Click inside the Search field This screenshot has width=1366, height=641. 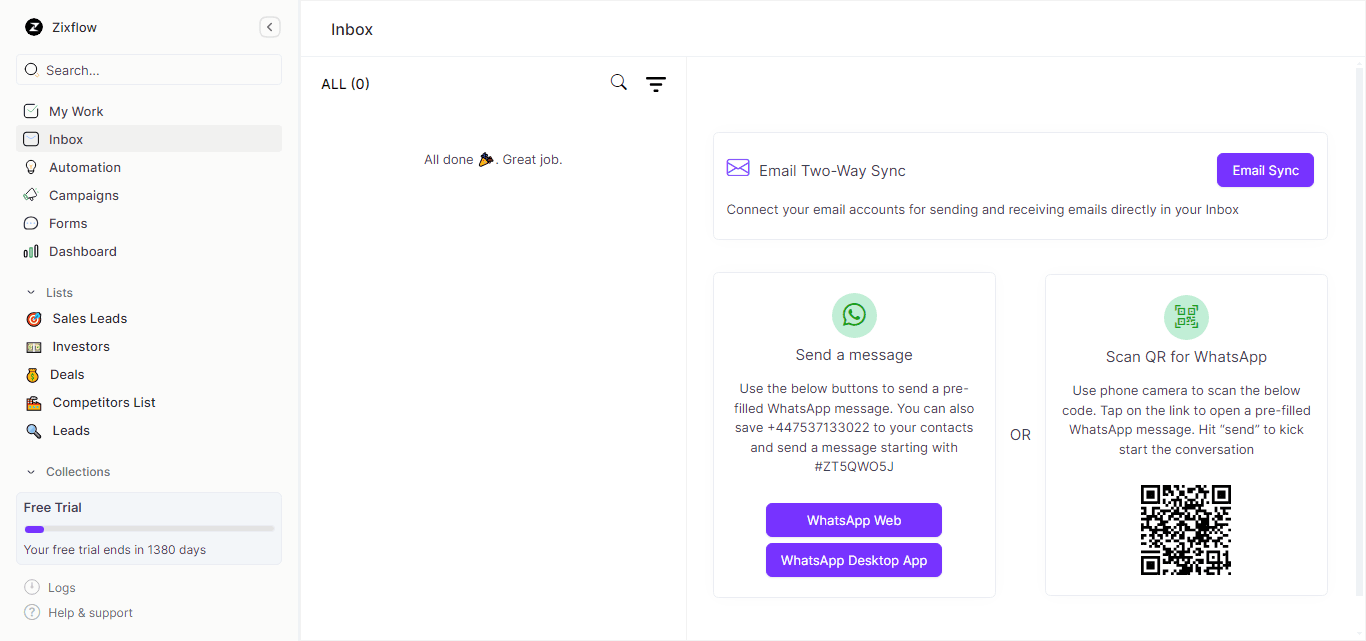coord(148,69)
